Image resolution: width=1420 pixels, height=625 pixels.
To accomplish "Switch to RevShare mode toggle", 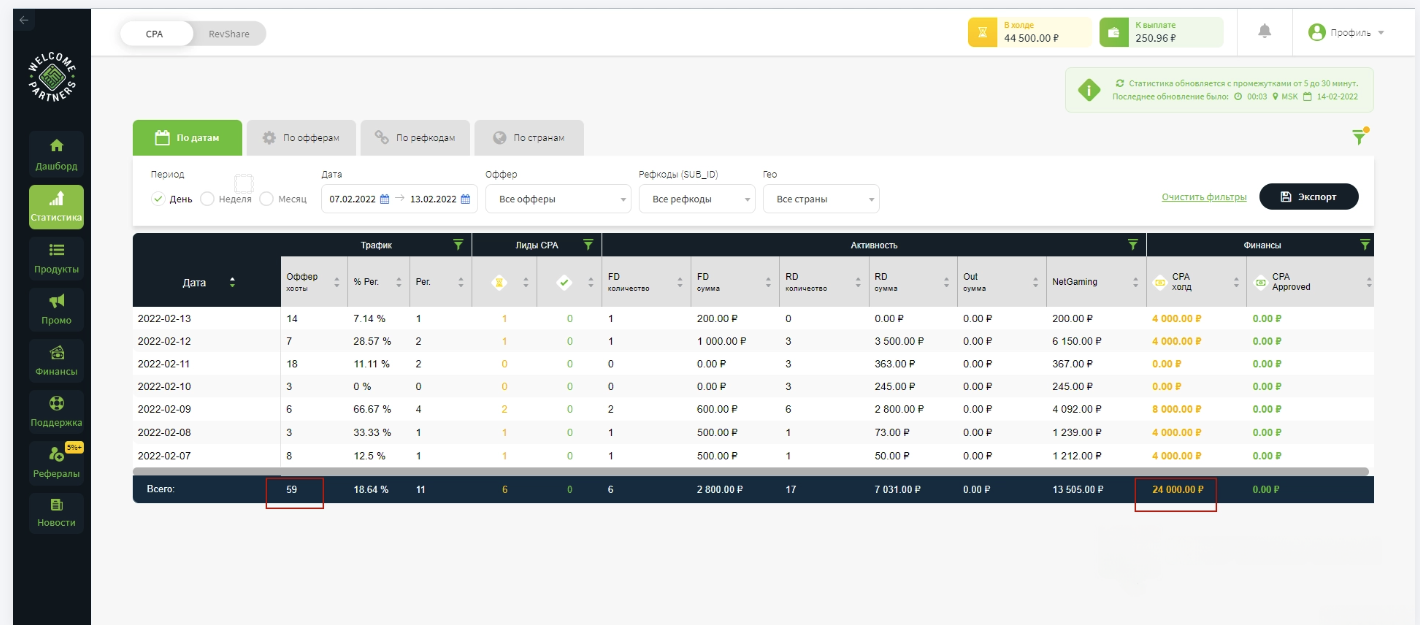I will (x=229, y=33).
